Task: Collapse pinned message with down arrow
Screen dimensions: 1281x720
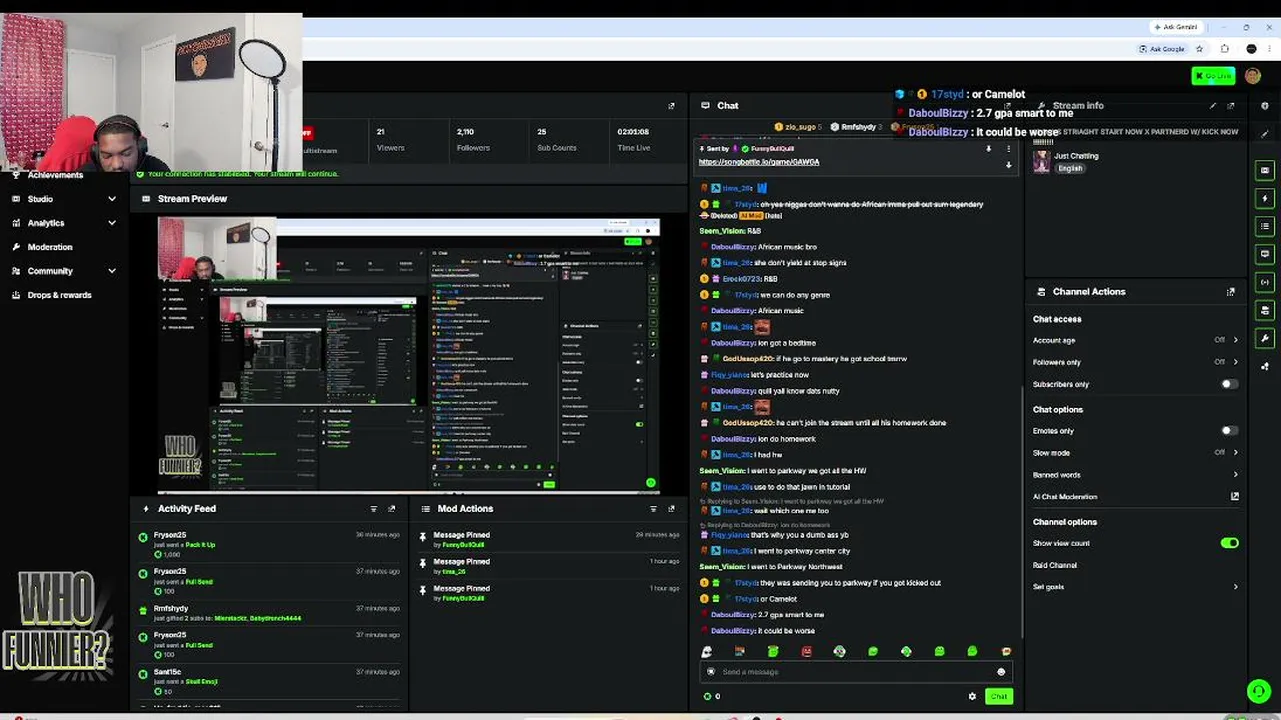Action: 1008,165
